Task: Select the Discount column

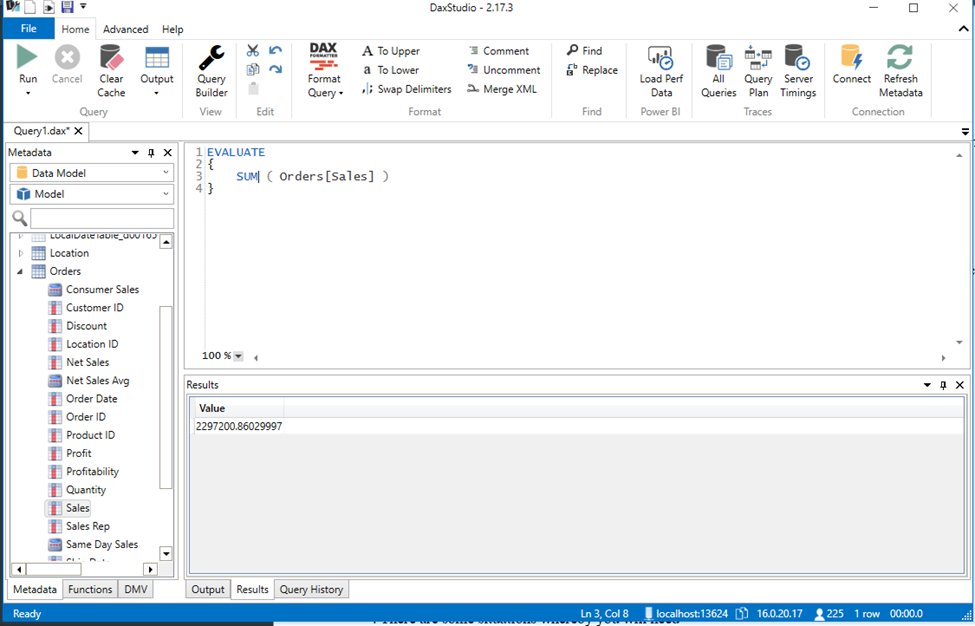Action: [86, 326]
